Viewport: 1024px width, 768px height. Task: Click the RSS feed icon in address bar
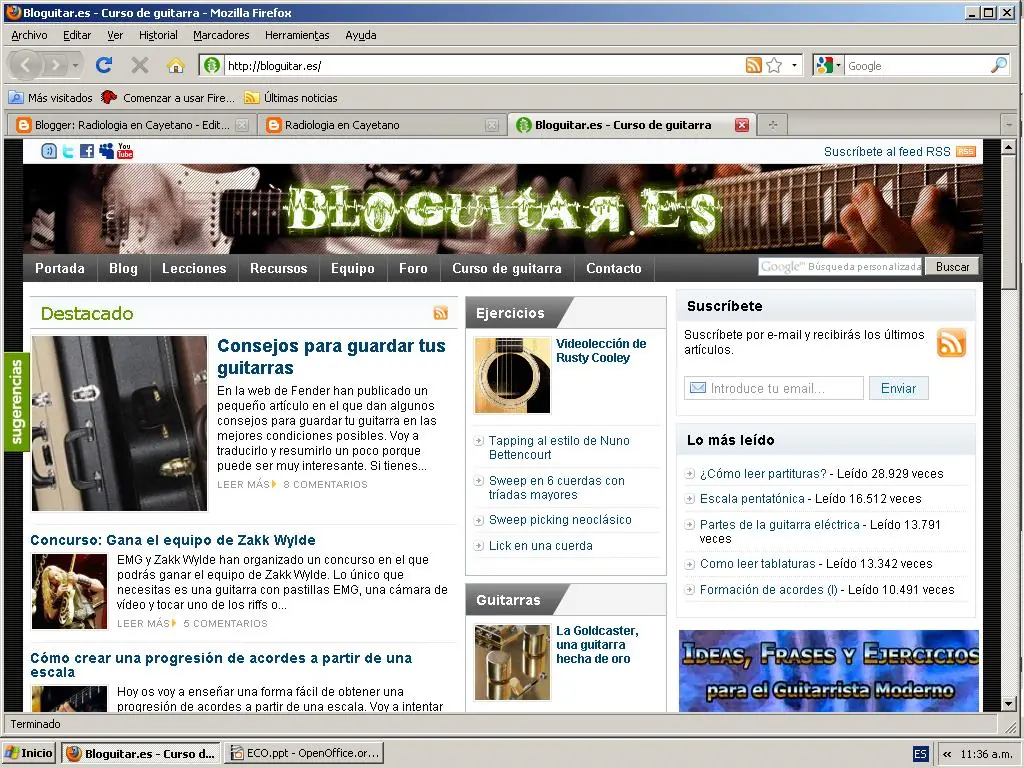point(754,65)
